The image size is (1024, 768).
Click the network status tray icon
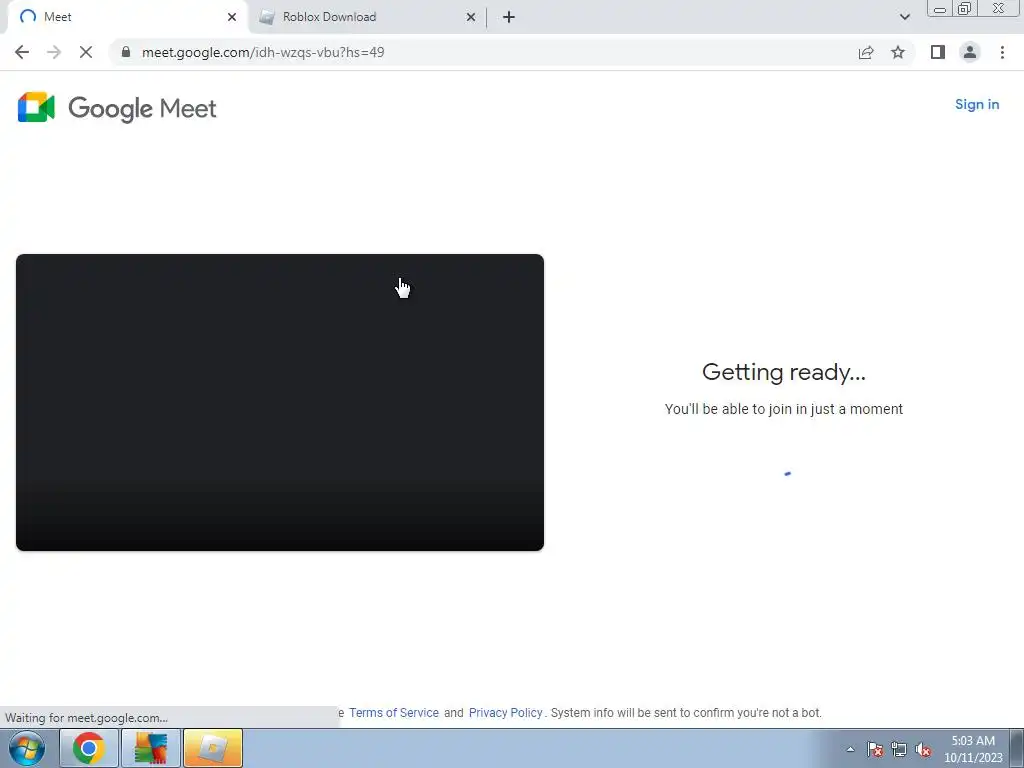pos(899,749)
